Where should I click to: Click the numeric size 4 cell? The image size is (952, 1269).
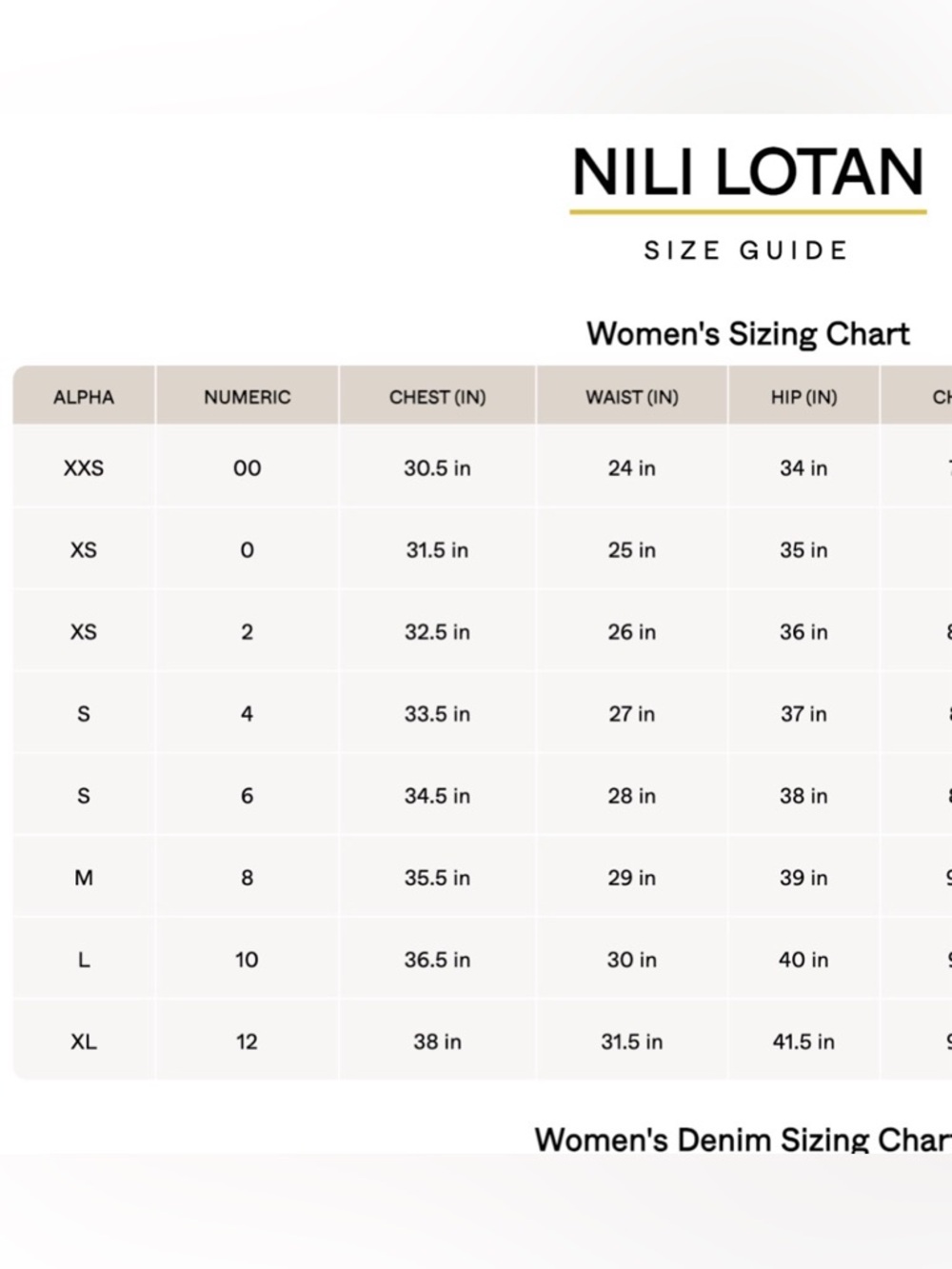pyautogui.click(x=247, y=714)
